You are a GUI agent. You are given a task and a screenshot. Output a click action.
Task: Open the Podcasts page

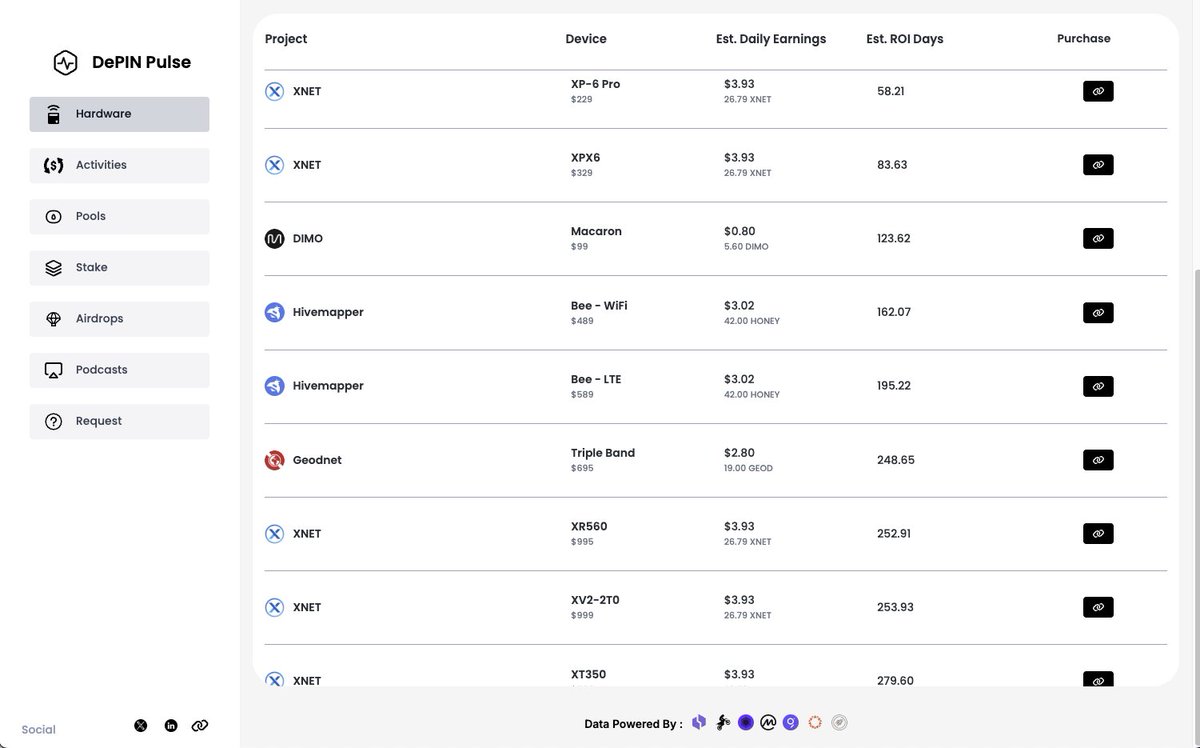click(x=119, y=370)
